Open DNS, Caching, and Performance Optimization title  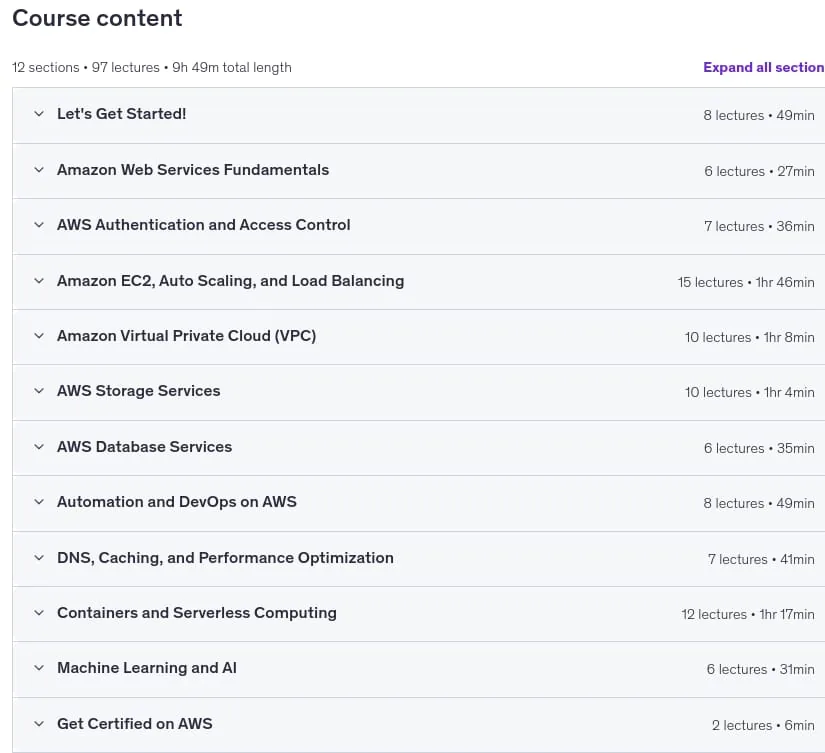click(x=225, y=558)
